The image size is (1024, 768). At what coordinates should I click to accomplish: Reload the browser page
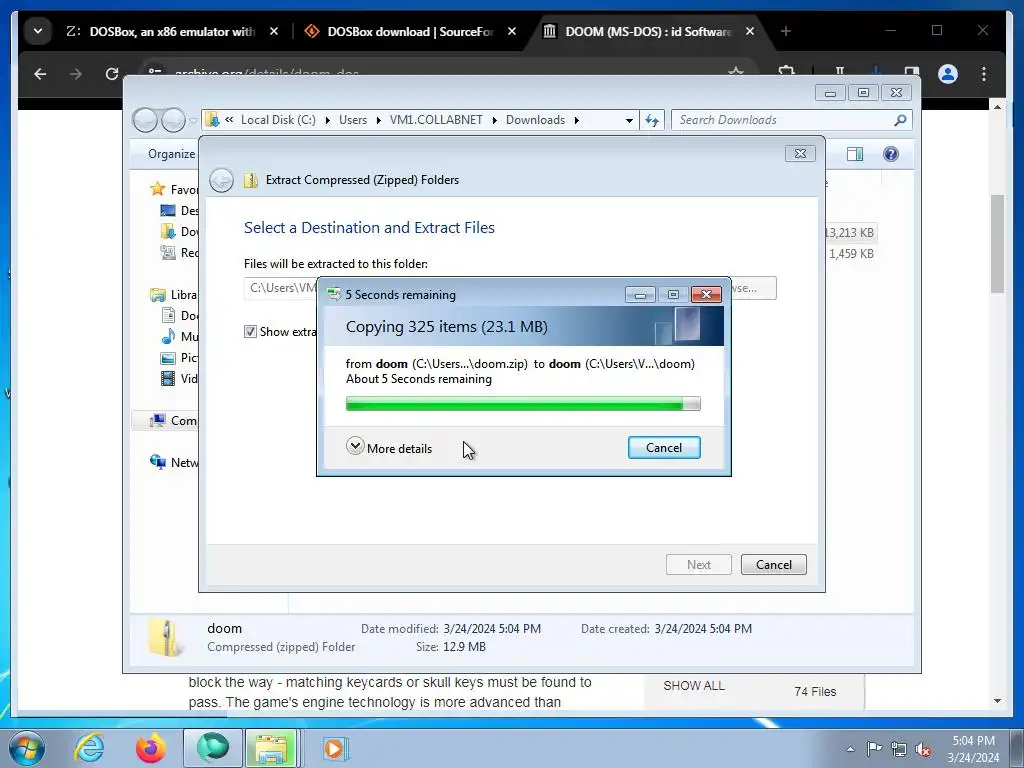112,74
